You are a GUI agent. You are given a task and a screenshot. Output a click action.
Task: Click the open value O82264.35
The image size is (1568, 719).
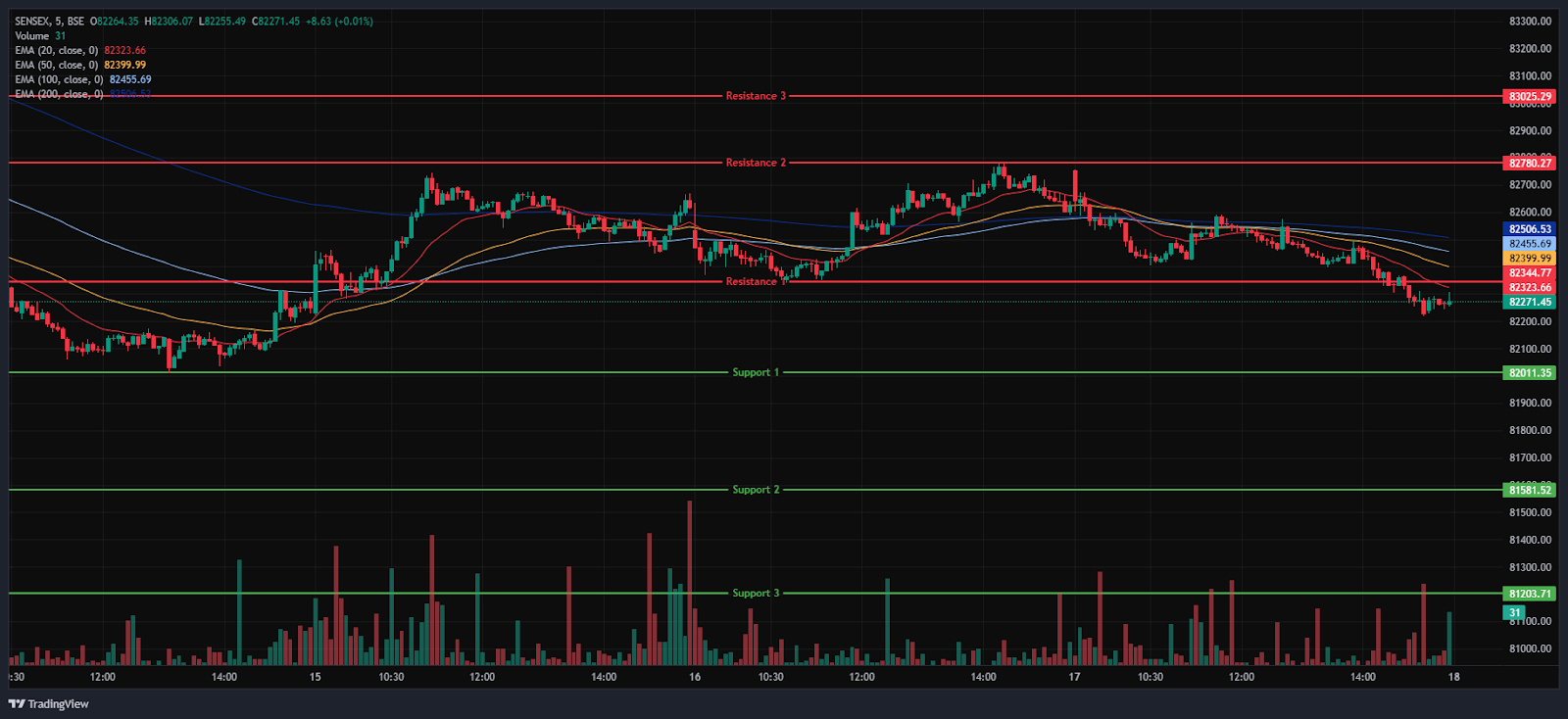coord(115,22)
